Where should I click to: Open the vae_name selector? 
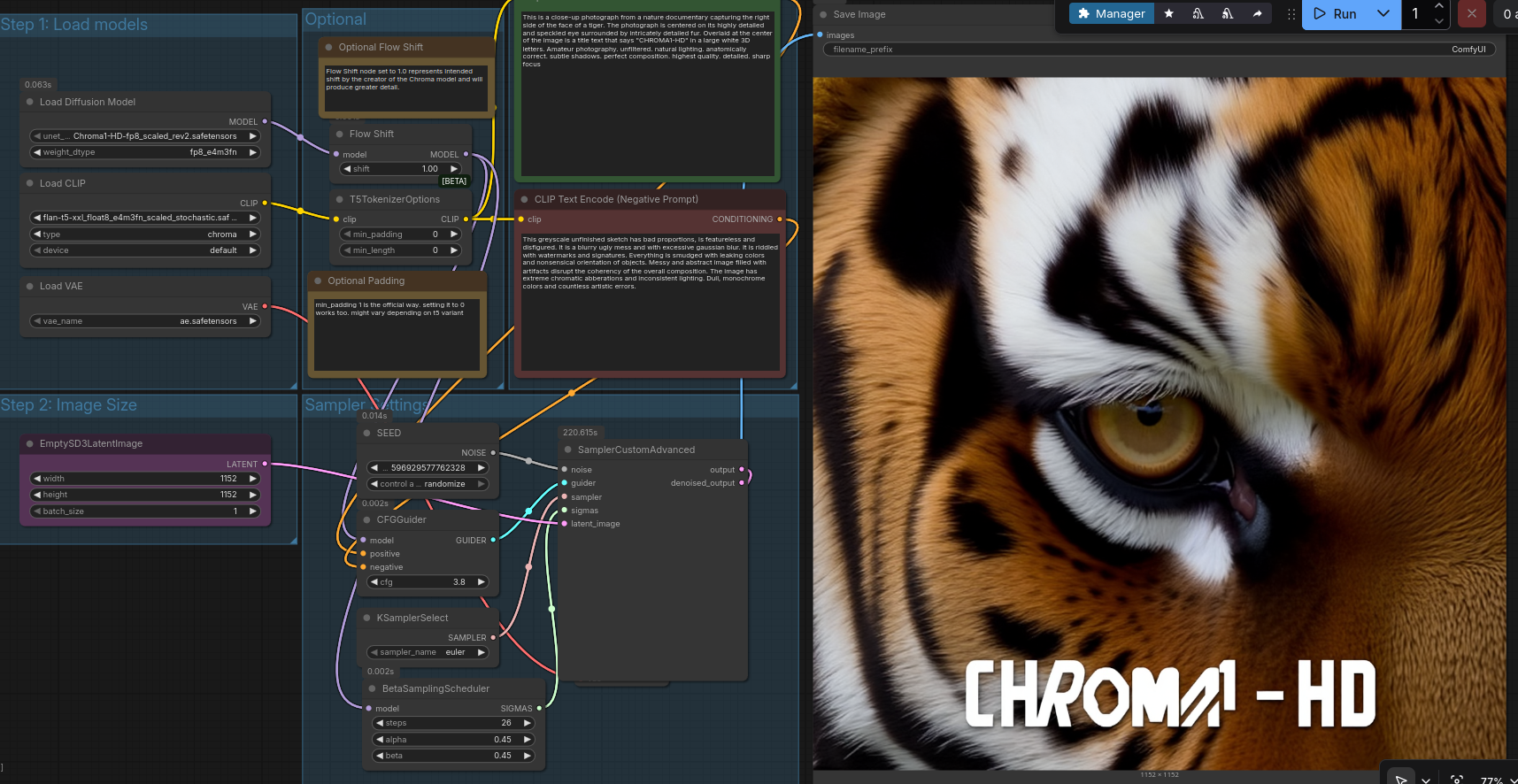pos(145,321)
